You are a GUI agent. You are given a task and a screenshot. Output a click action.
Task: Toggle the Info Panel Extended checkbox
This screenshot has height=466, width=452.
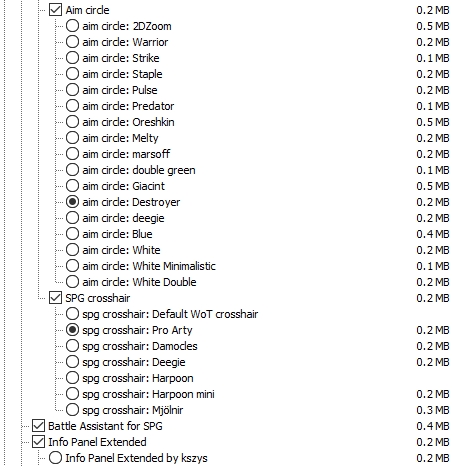tap(38, 442)
